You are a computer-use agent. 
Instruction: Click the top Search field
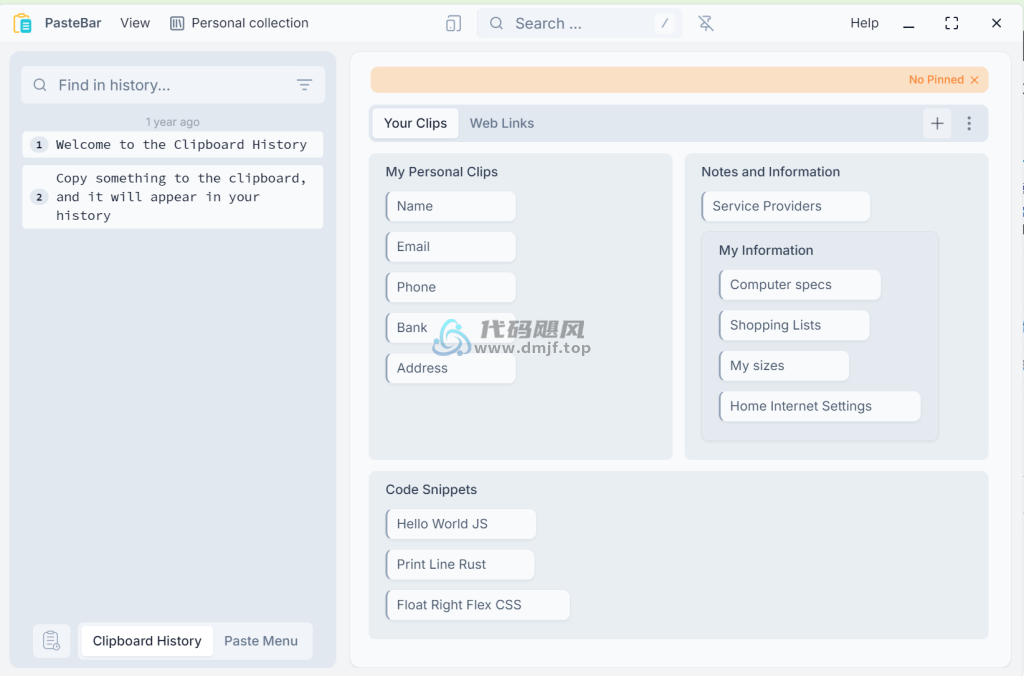[580, 24]
